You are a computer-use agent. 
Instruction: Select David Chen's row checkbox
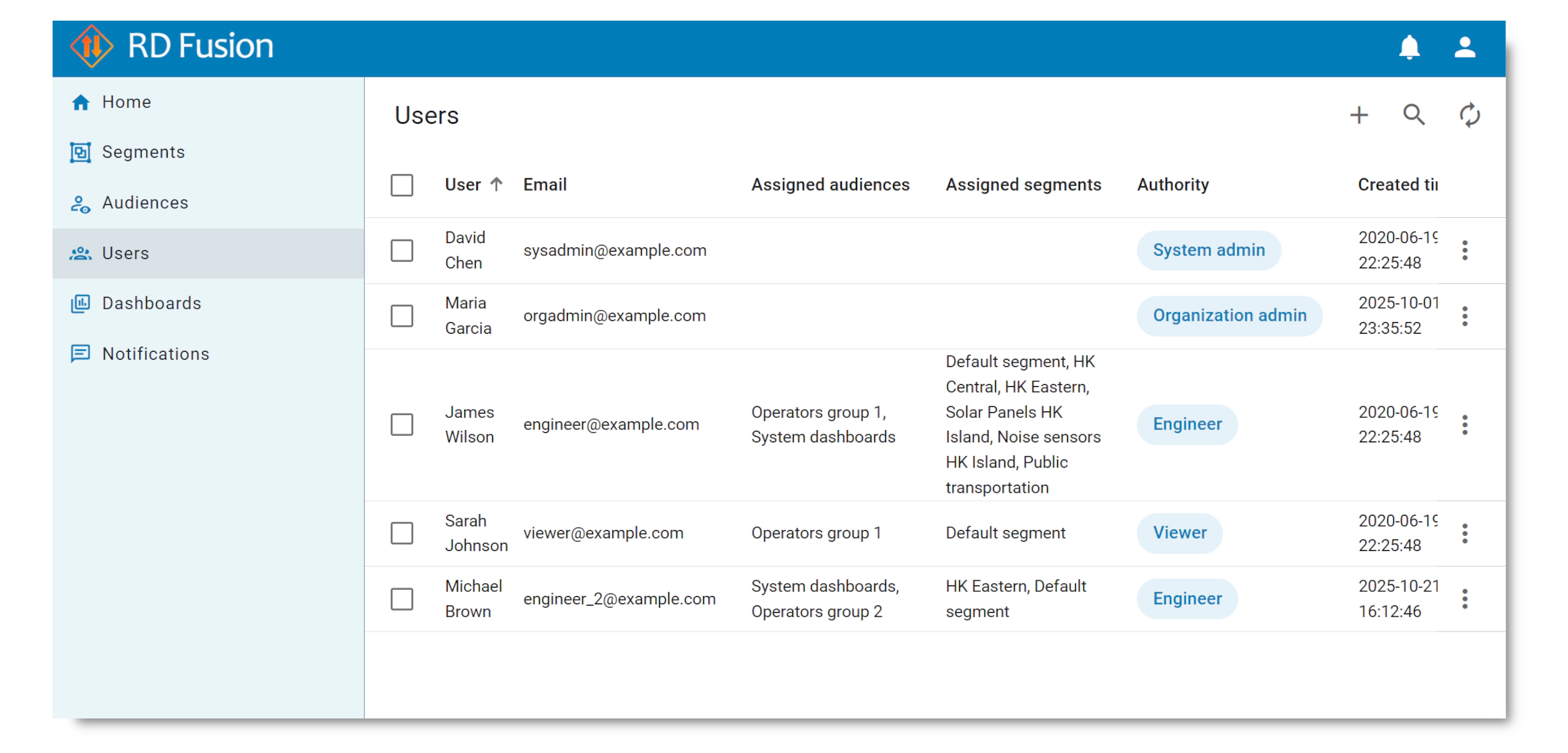click(402, 250)
